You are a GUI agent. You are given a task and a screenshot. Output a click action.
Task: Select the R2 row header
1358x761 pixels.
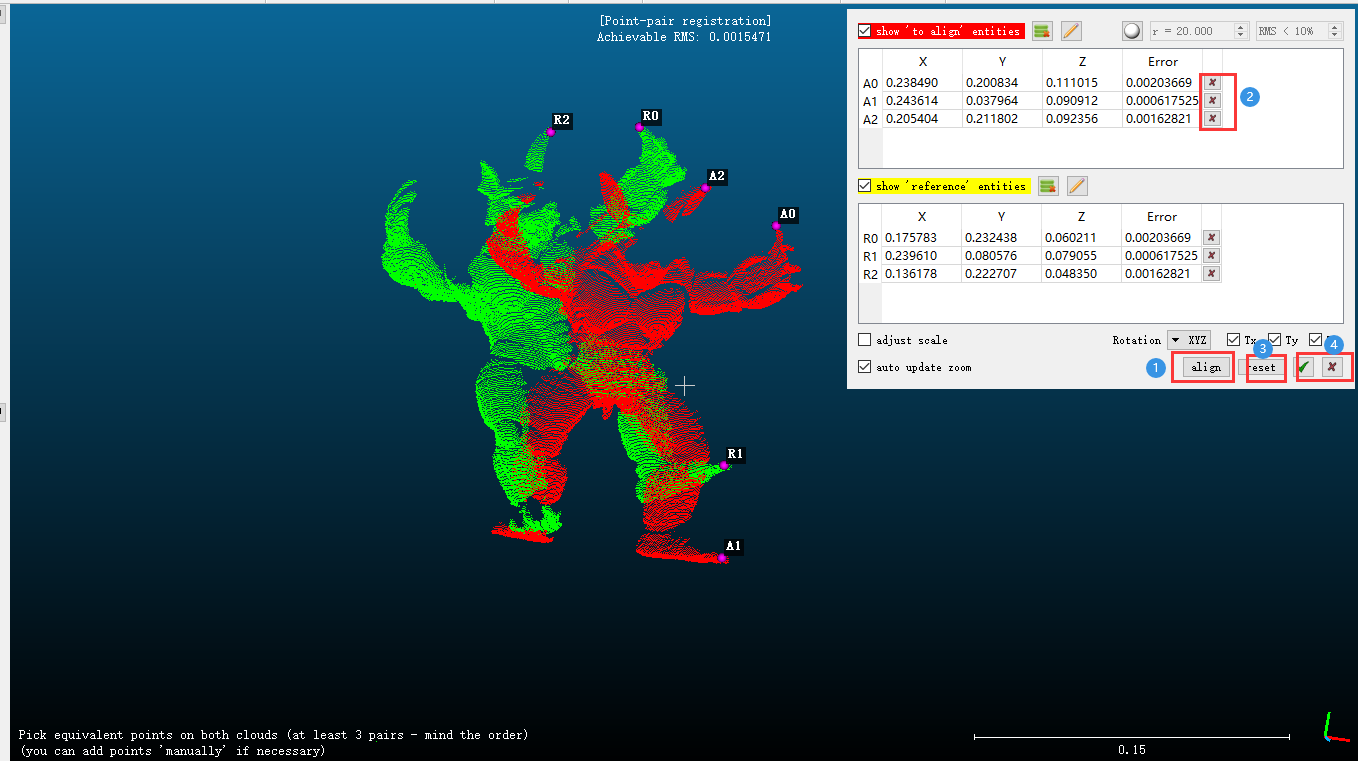[x=870, y=274]
